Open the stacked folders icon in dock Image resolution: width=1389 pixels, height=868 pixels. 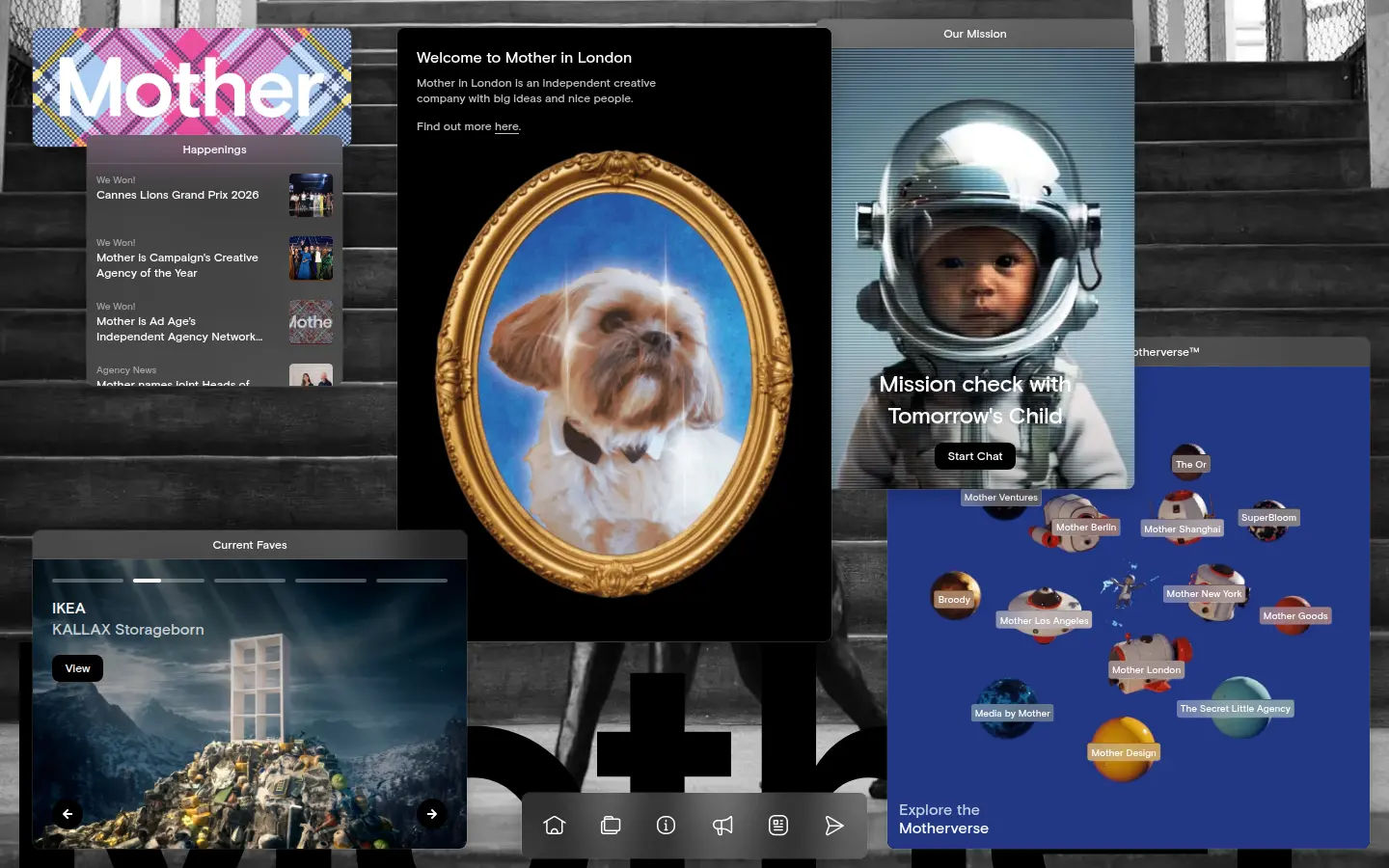[x=611, y=826]
